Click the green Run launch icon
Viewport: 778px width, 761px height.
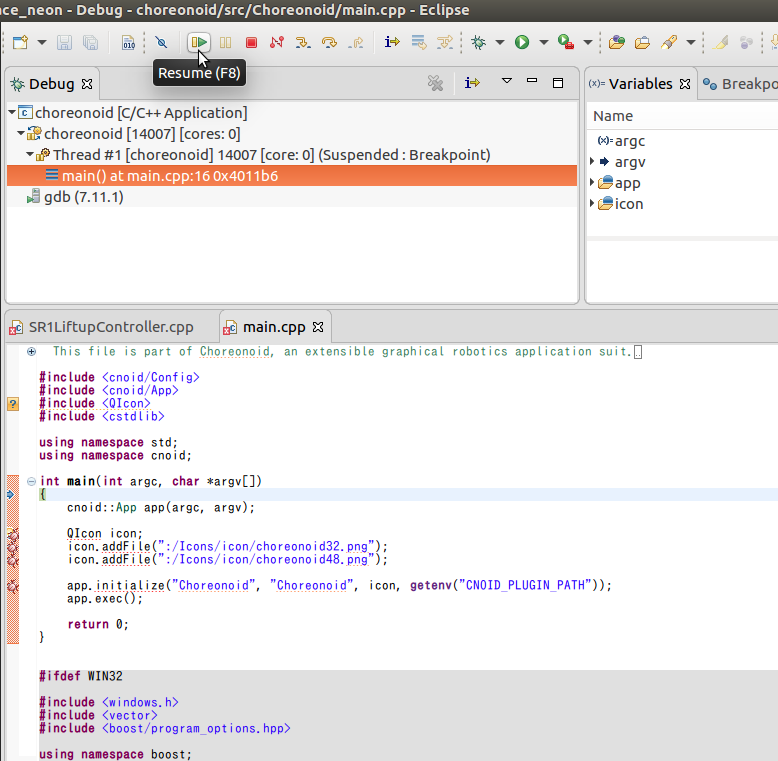(x=521, y=43)
